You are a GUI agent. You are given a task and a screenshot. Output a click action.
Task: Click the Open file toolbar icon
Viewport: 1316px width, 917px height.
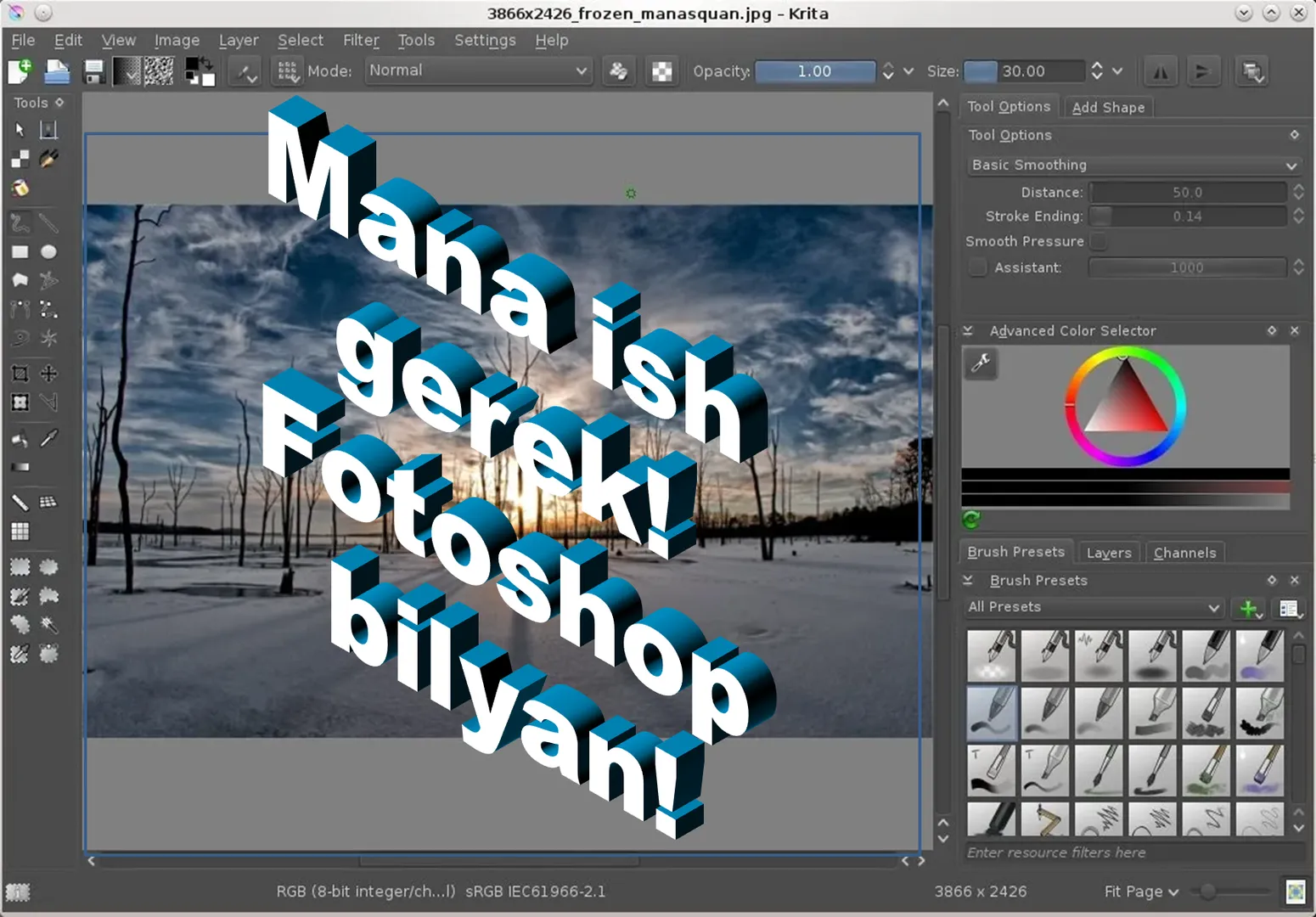coord(57,71)
